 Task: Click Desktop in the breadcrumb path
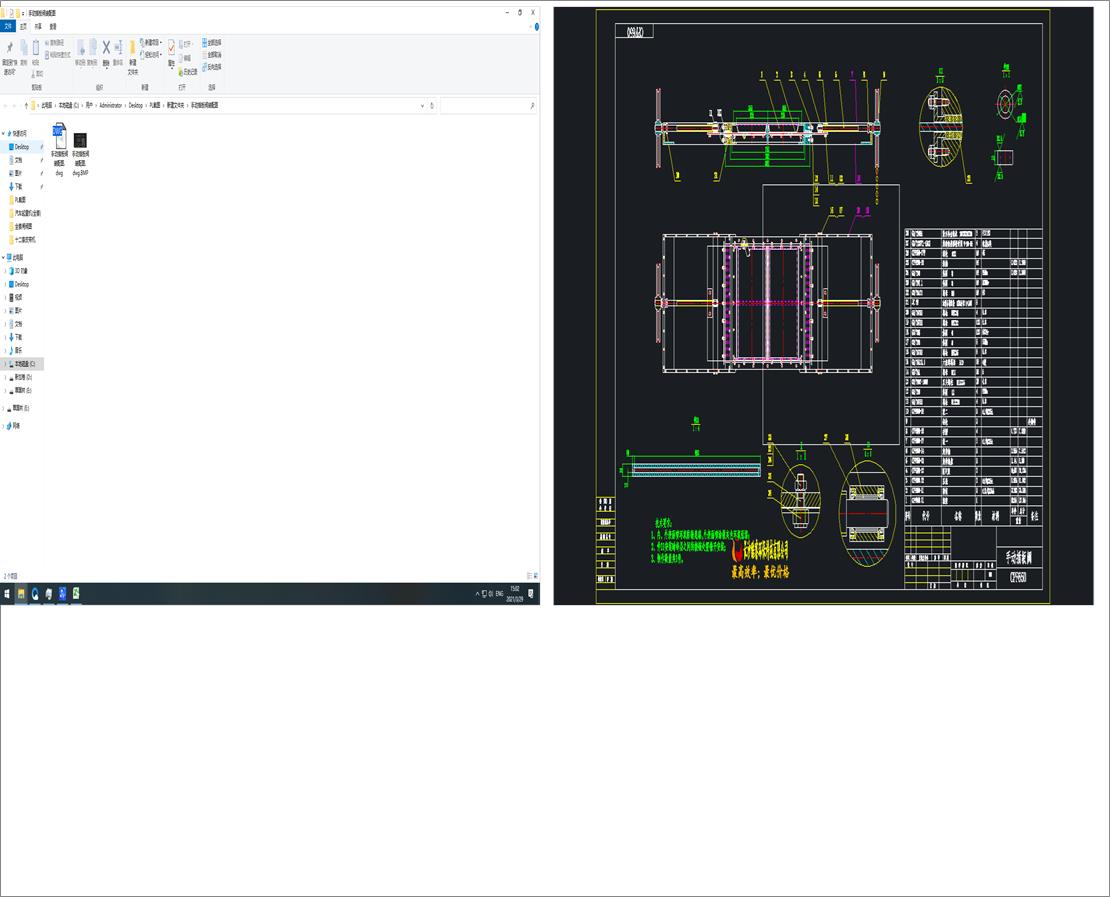[136, 105]
